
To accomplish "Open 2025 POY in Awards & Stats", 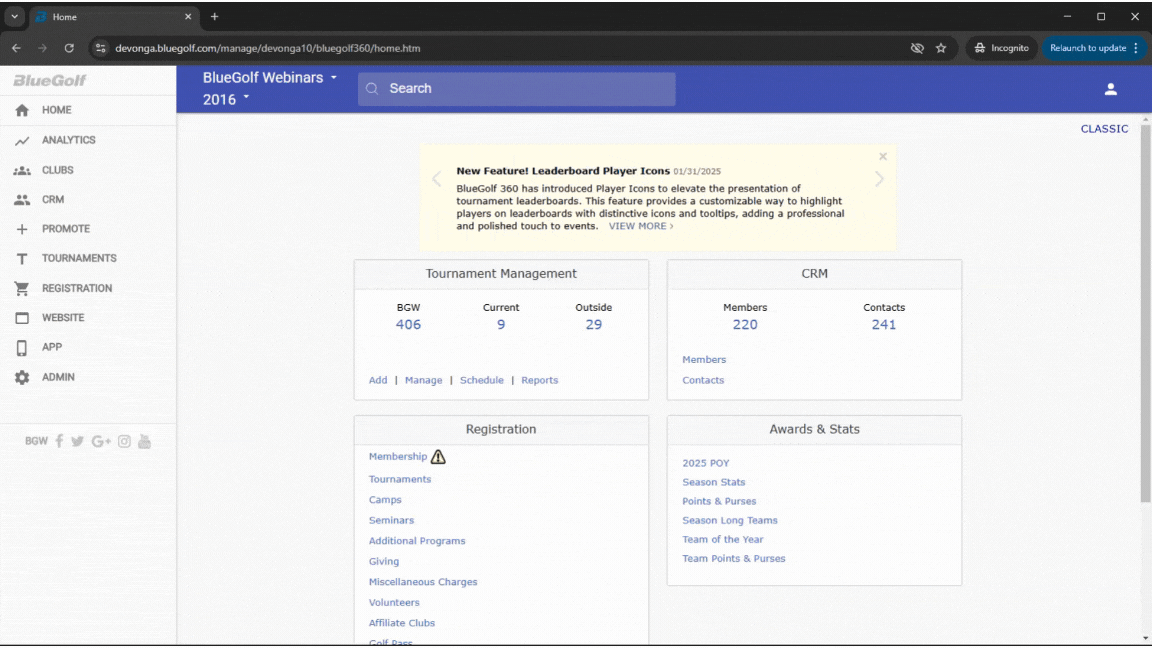I will click(706, 464).
